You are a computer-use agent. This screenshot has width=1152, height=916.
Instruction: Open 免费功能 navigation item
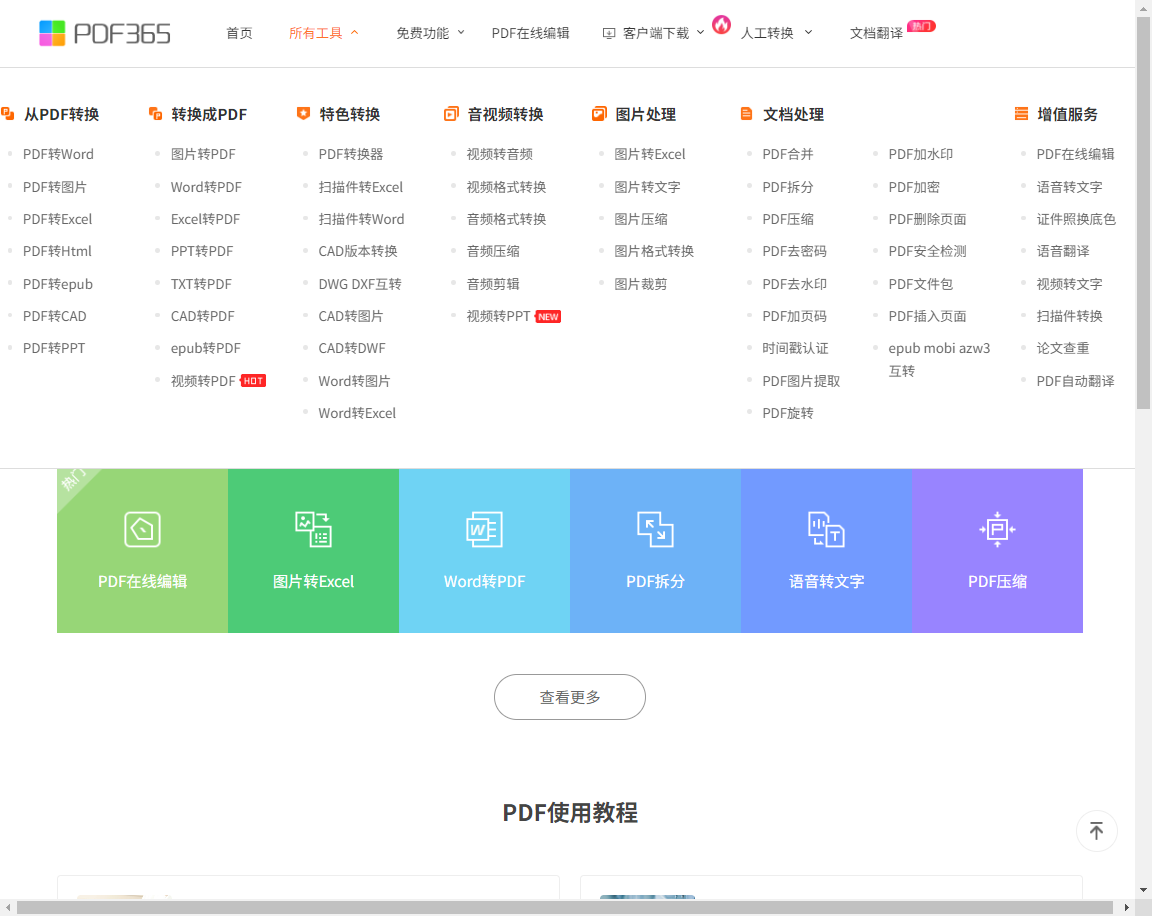pos(422,33)
